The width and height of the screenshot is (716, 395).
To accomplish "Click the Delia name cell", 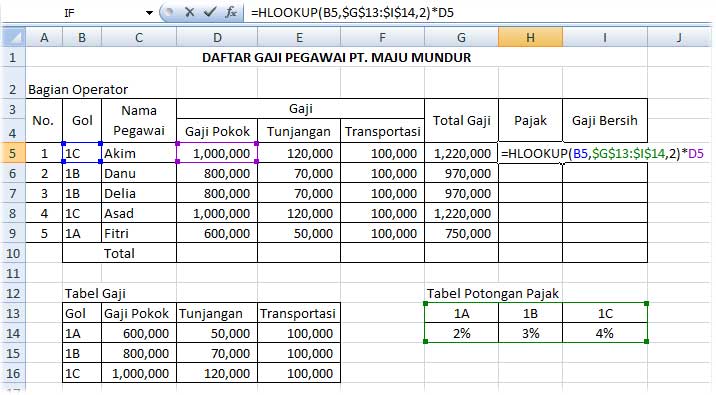I will click(139, 194).
